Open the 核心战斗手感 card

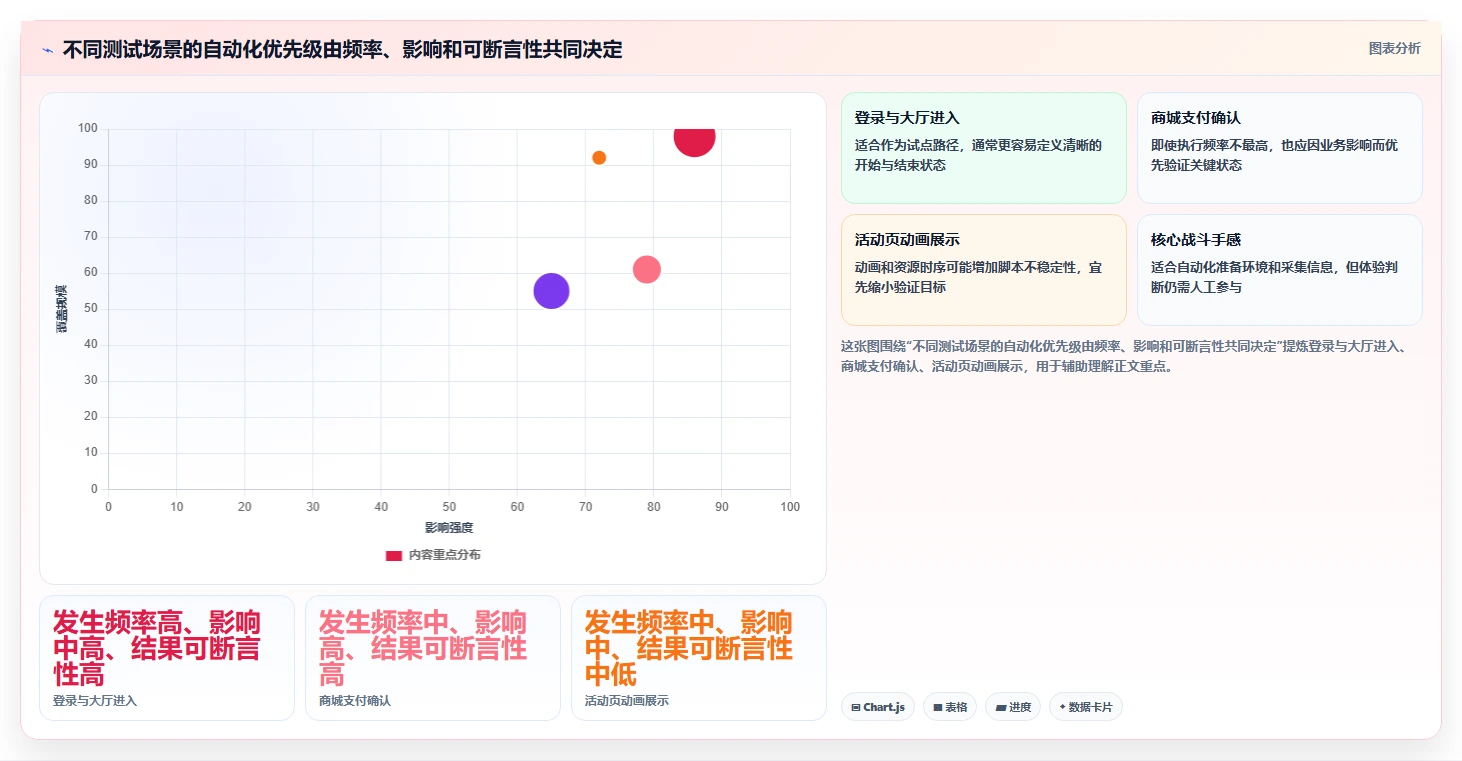pyautogui.click(x=1280, y=270)
